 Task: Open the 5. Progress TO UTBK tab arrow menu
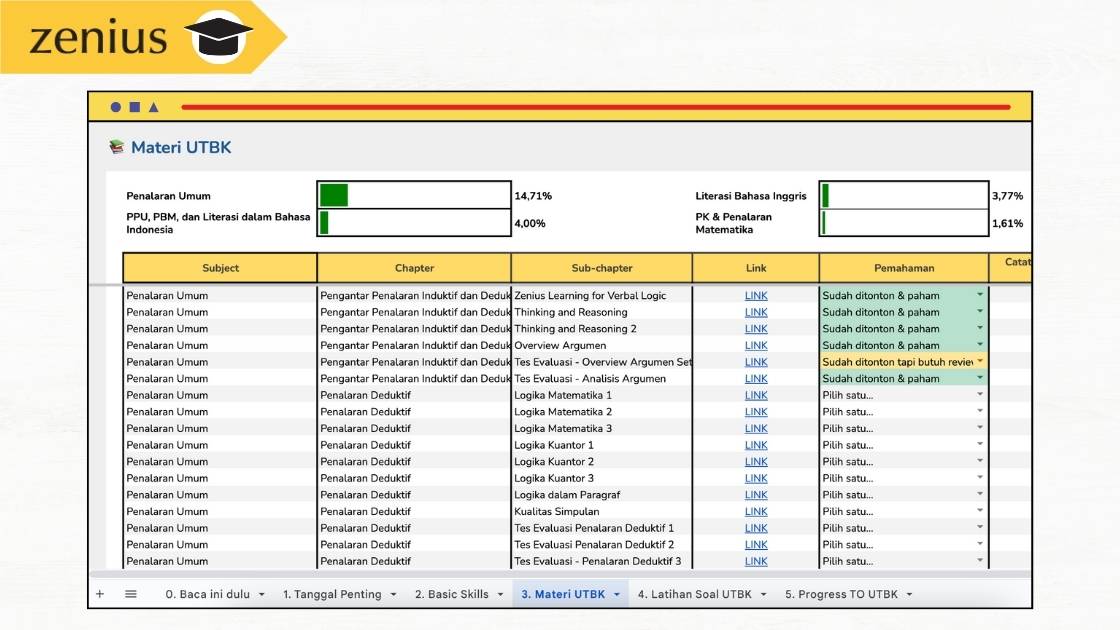[909, 594]
